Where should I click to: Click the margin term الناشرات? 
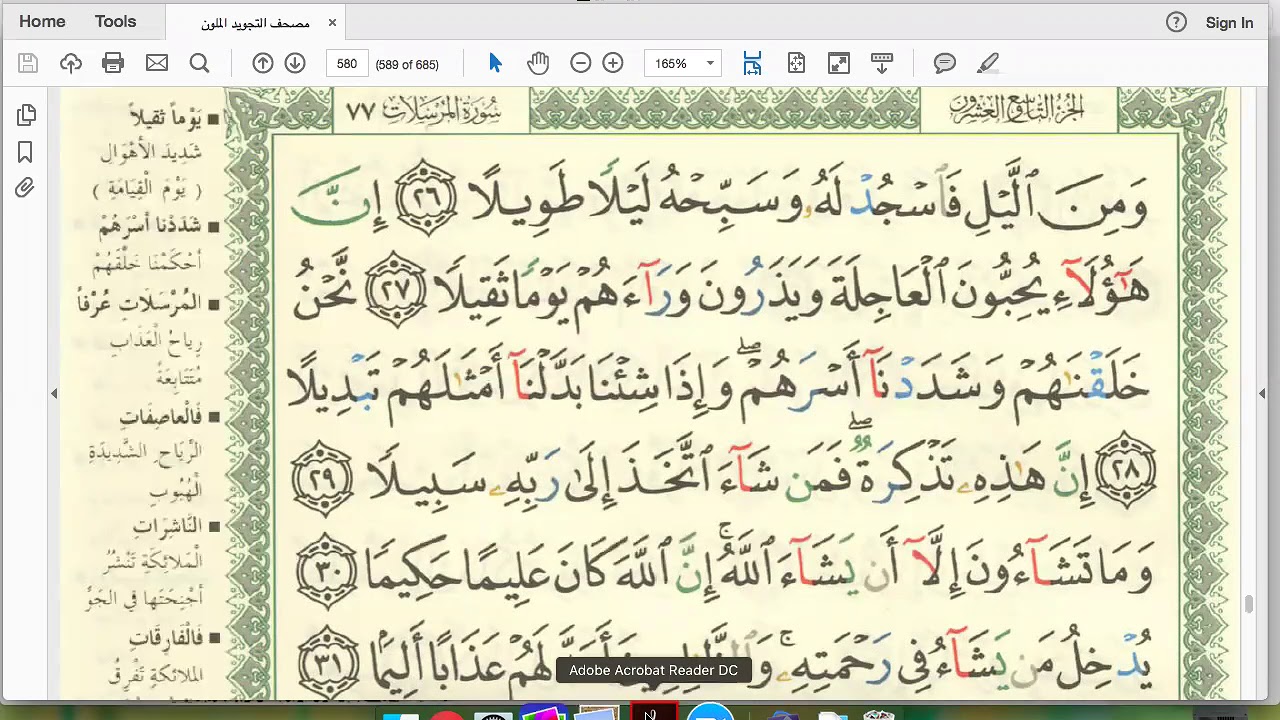coord(168,525)
